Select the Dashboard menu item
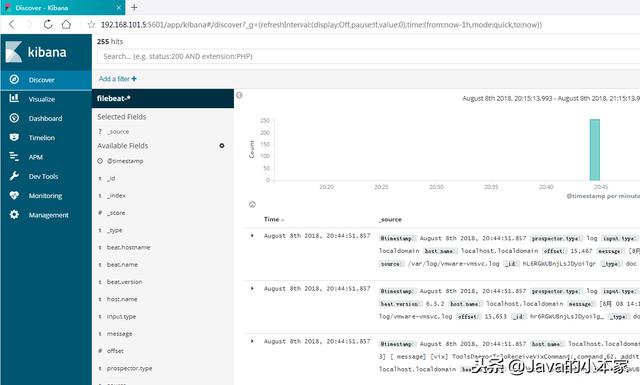This screenshot has height=385, width=640. tap(45, 118)
